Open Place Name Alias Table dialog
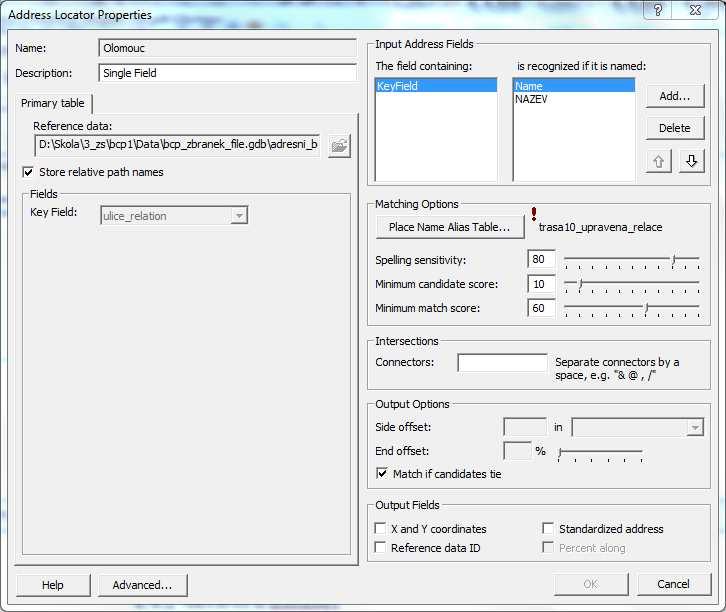This screenshot has height=612, width=726. tap(450, 227)
